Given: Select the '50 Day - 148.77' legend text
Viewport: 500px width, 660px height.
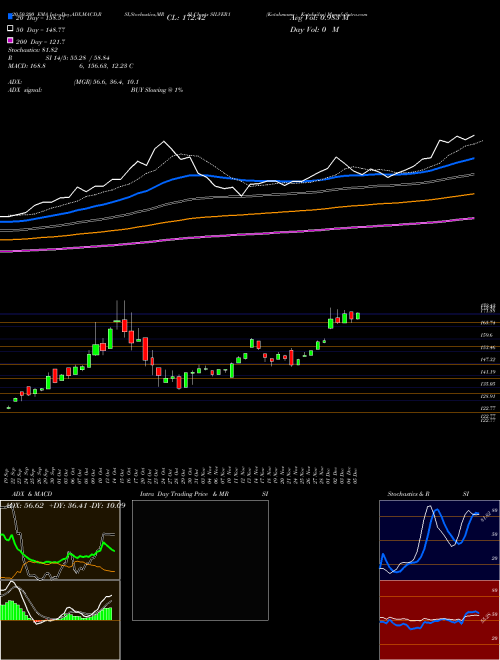Looking at the screenshot, I should click(x=41, y=30).
